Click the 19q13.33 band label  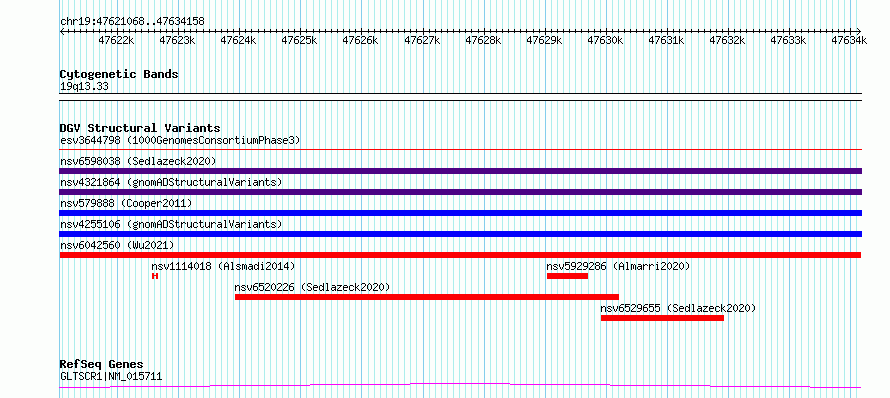(84, 86)
